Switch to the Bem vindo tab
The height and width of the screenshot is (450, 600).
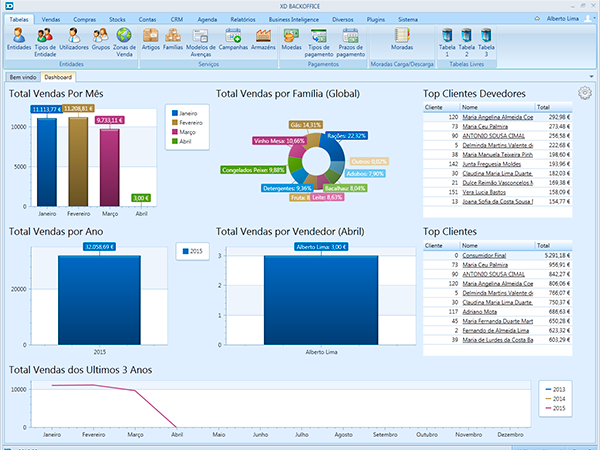(x=21, y=76)
